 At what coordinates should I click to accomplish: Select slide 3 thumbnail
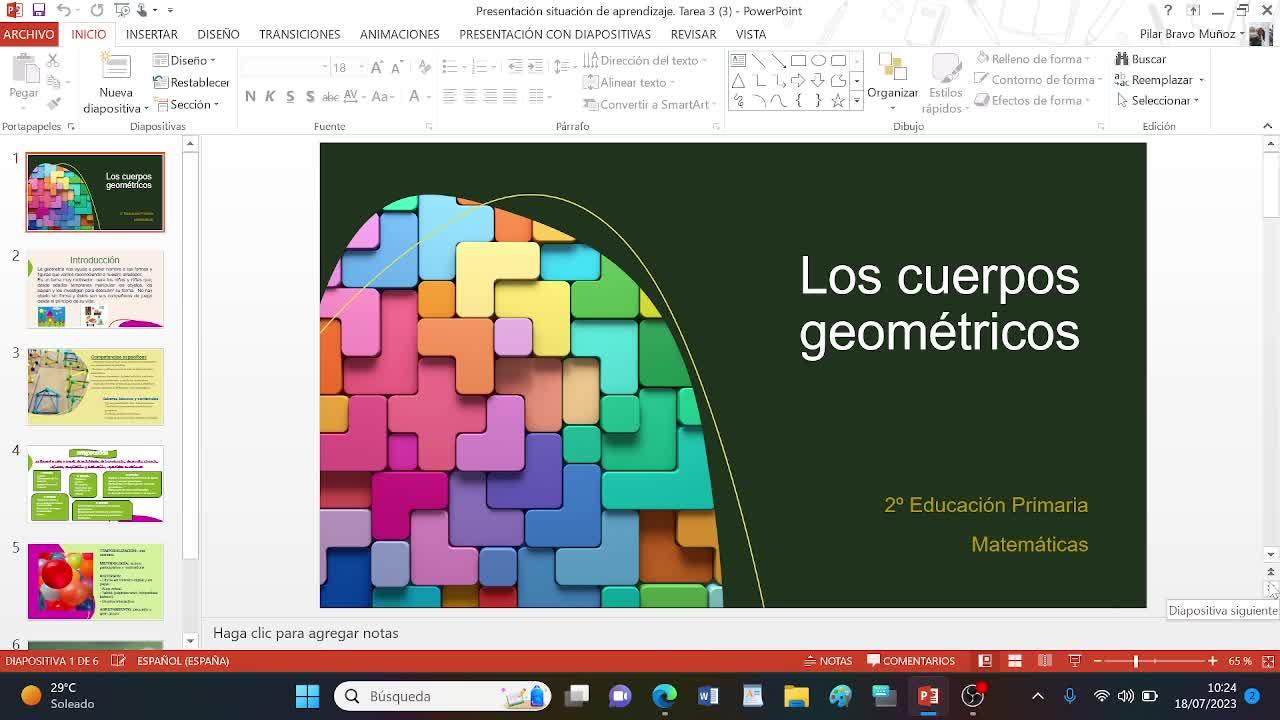click(95, 387)
